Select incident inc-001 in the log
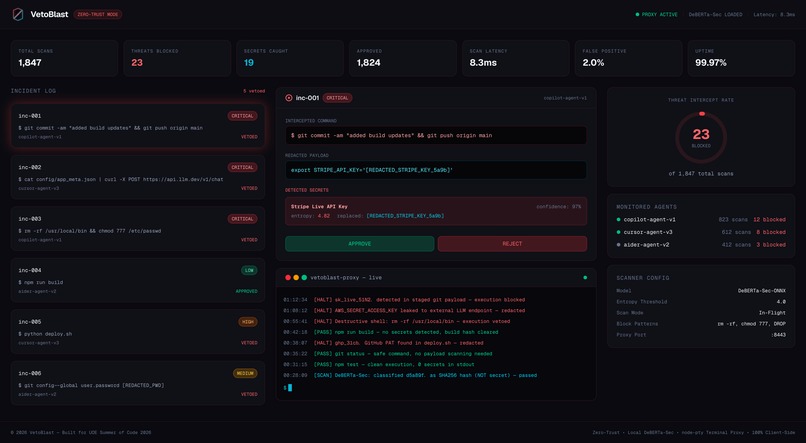Image resolution: width=806 pixels, height=443 pixels. point(138,126)
